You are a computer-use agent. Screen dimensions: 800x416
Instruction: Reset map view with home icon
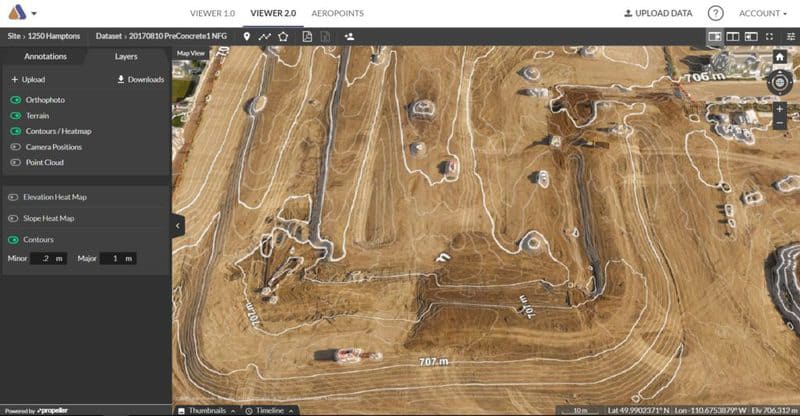tap(779, 57)
